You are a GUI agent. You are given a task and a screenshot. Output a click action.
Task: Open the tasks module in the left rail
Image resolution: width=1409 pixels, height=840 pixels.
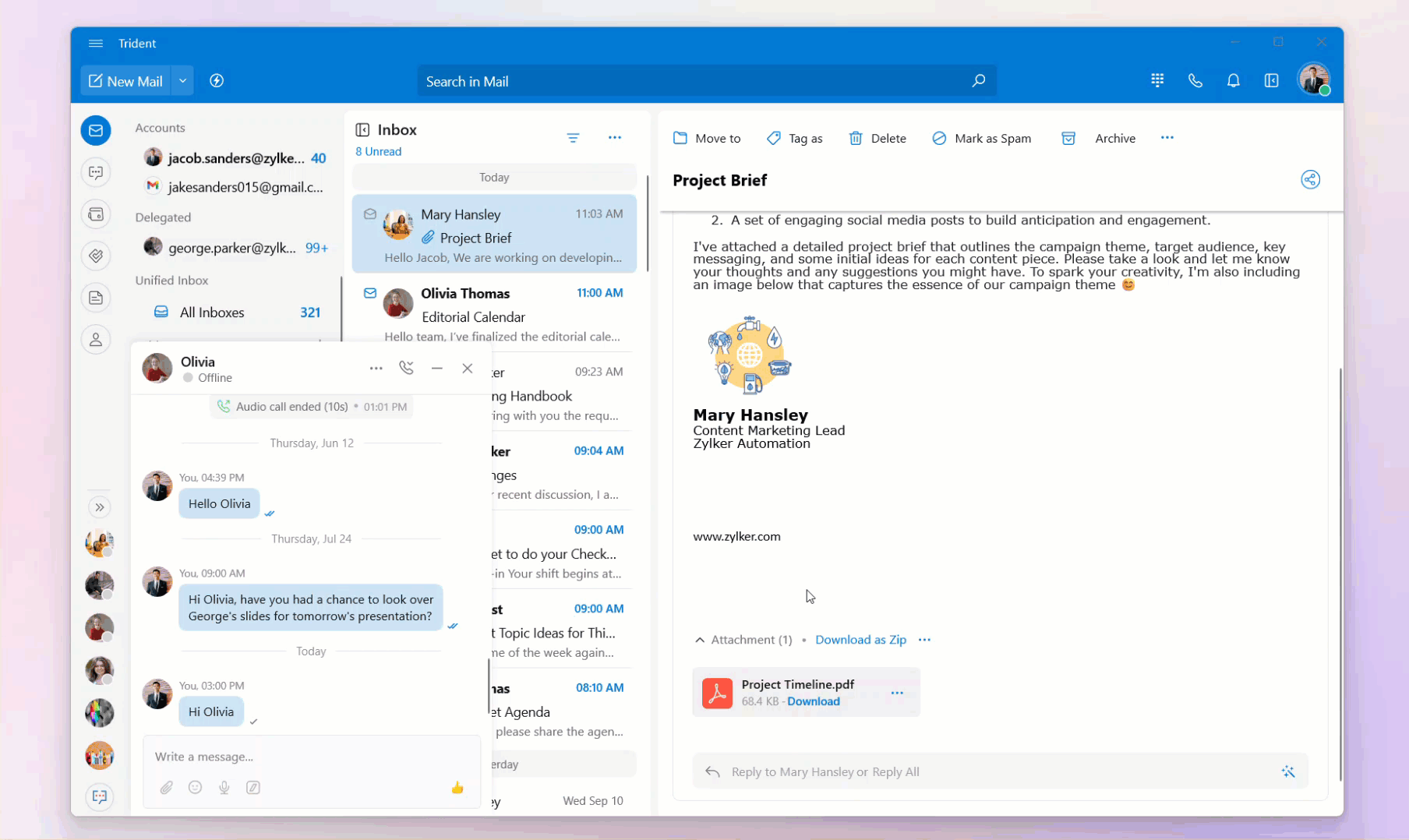[96, 256]
